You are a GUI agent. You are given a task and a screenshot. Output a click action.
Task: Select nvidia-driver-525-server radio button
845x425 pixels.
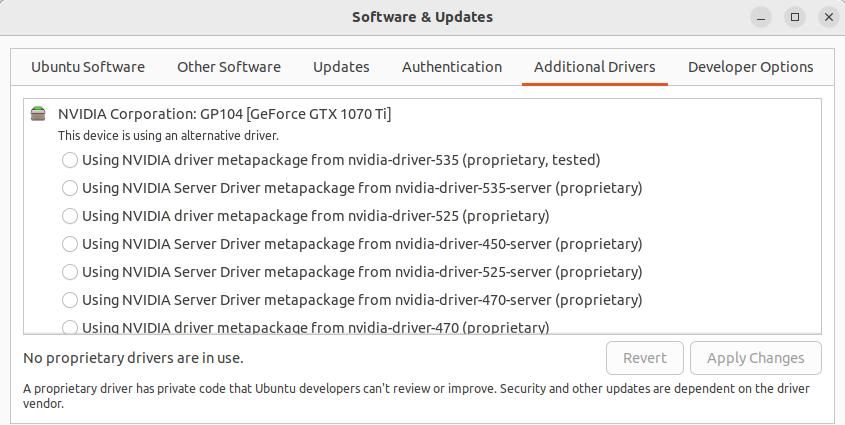tap(70, 272)
